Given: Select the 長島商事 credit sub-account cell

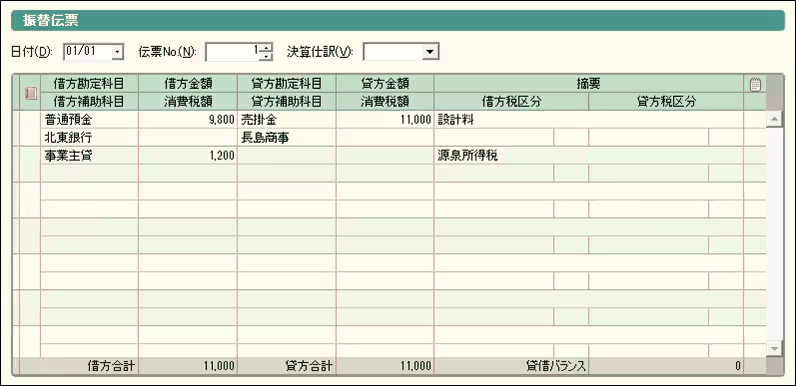Looking at the screenshot, I should click(x=287, y=138).
